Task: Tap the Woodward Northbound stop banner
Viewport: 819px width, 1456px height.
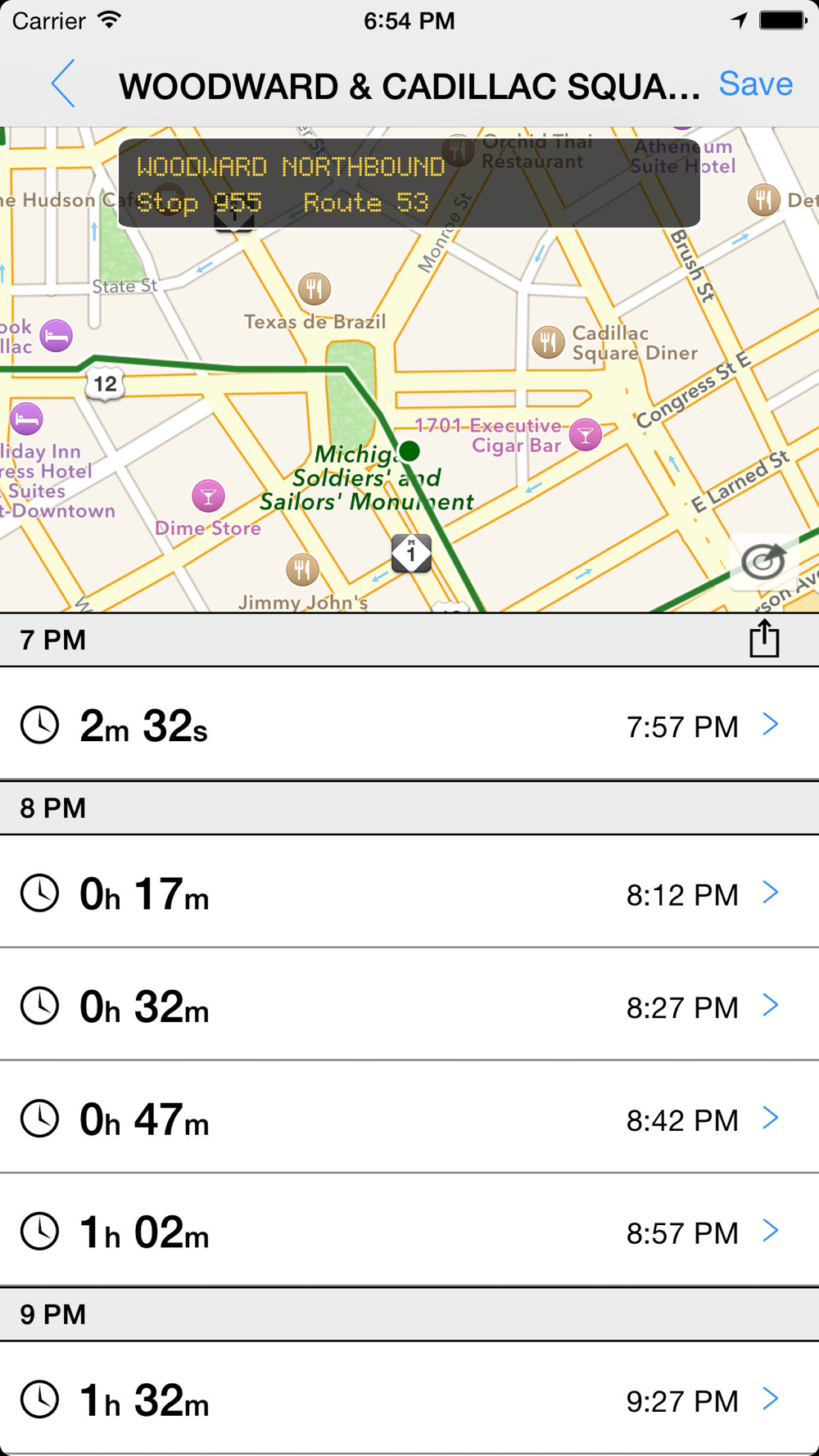Action: (409, 183)
